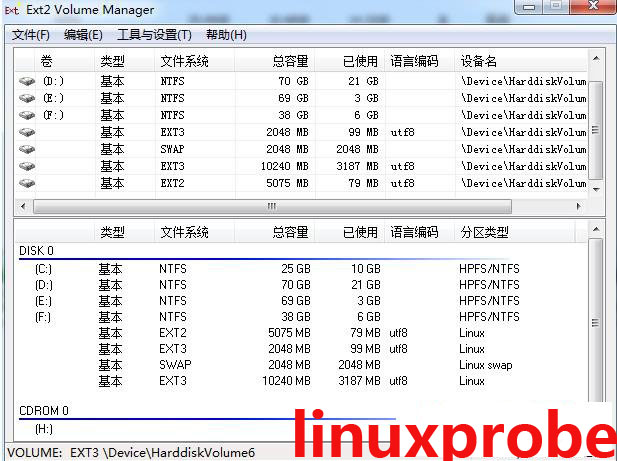This screenshot has width=617, height=461.
Task: Click upper list scroll-down arrow
Action: pos(596,190)
